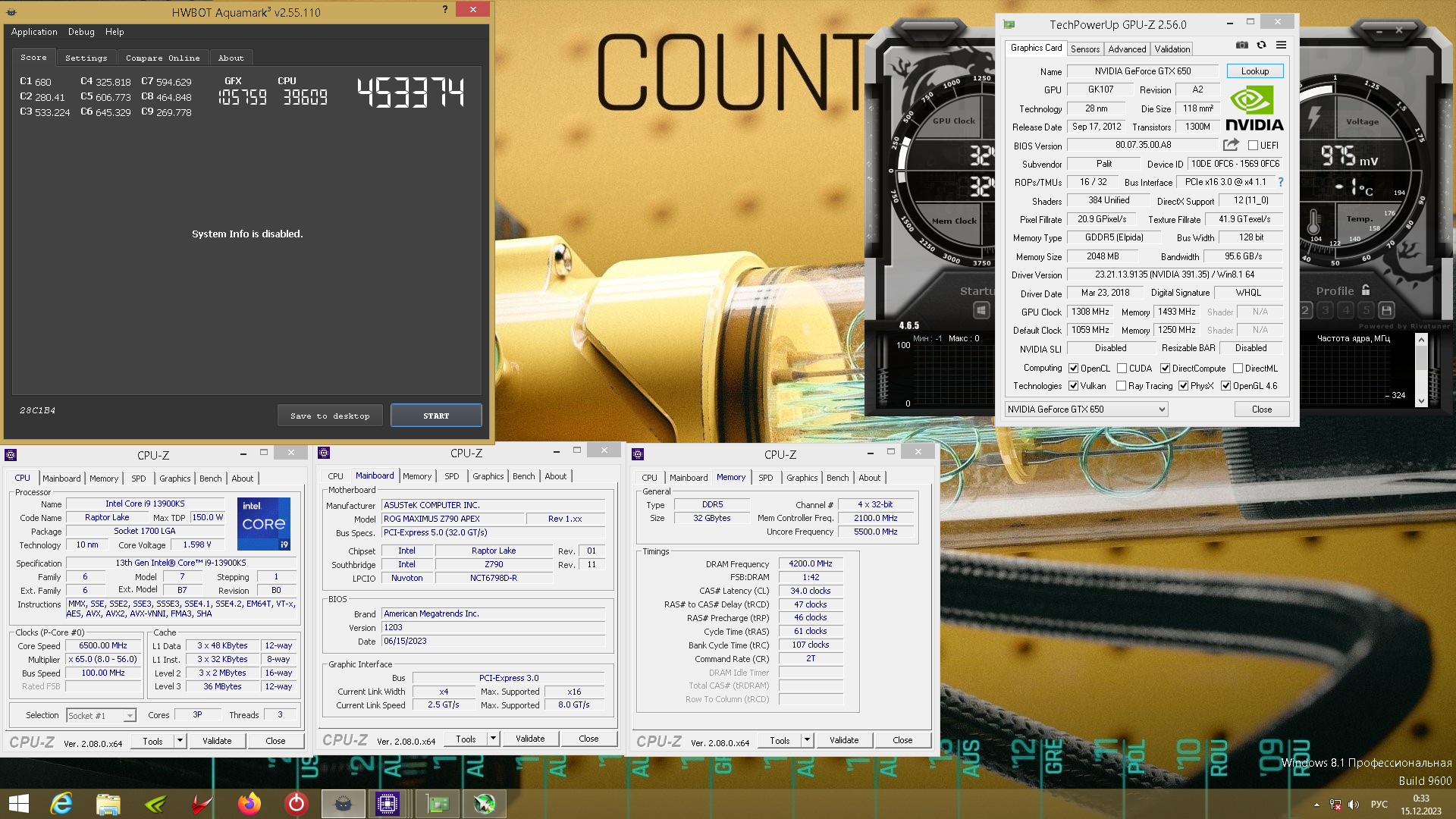
Task: Switch to the CPU-Z taskbar icon
Action: point(388,804)
